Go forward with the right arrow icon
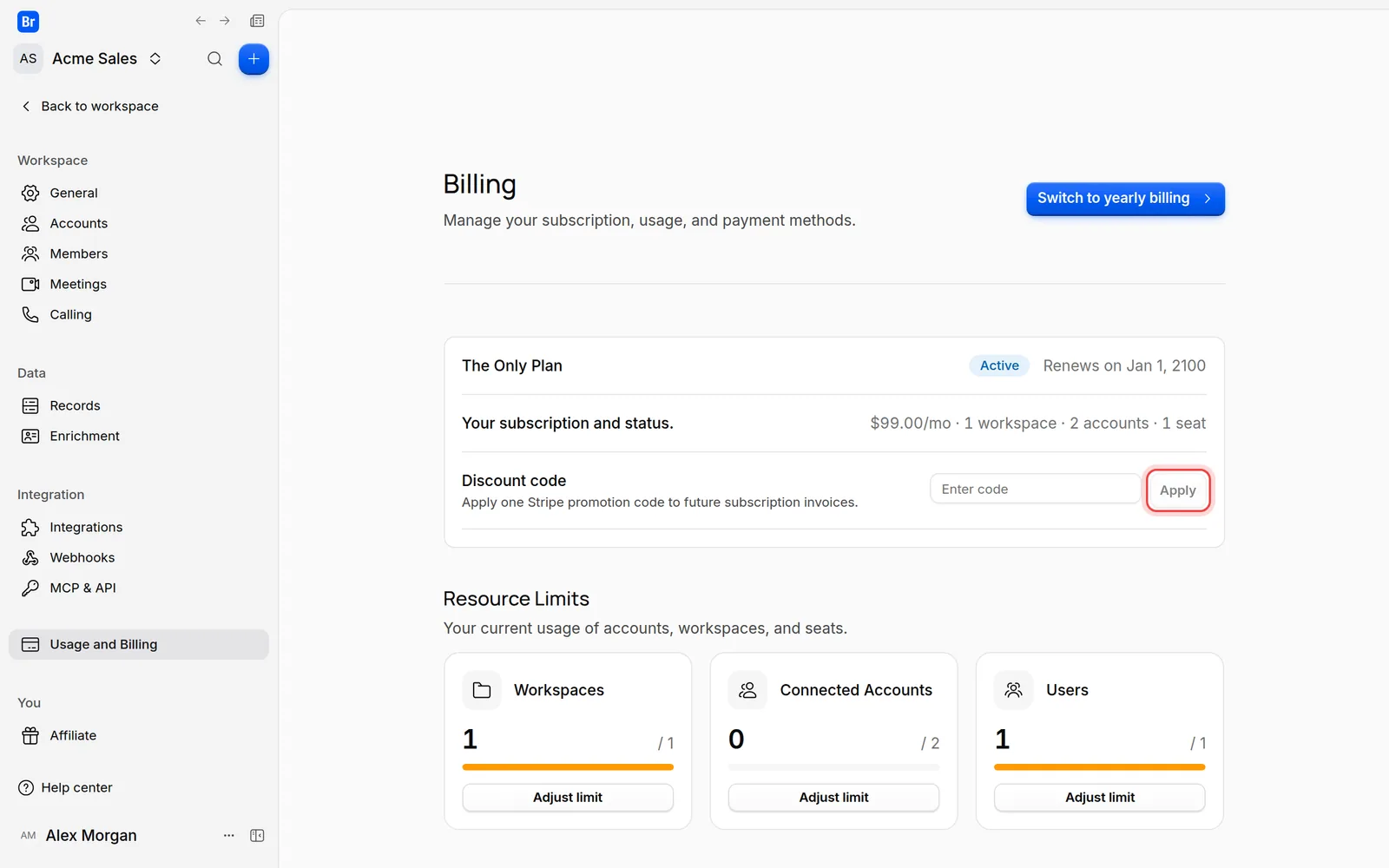Viewport: 1389px width, 868px height. coord(225,21)
